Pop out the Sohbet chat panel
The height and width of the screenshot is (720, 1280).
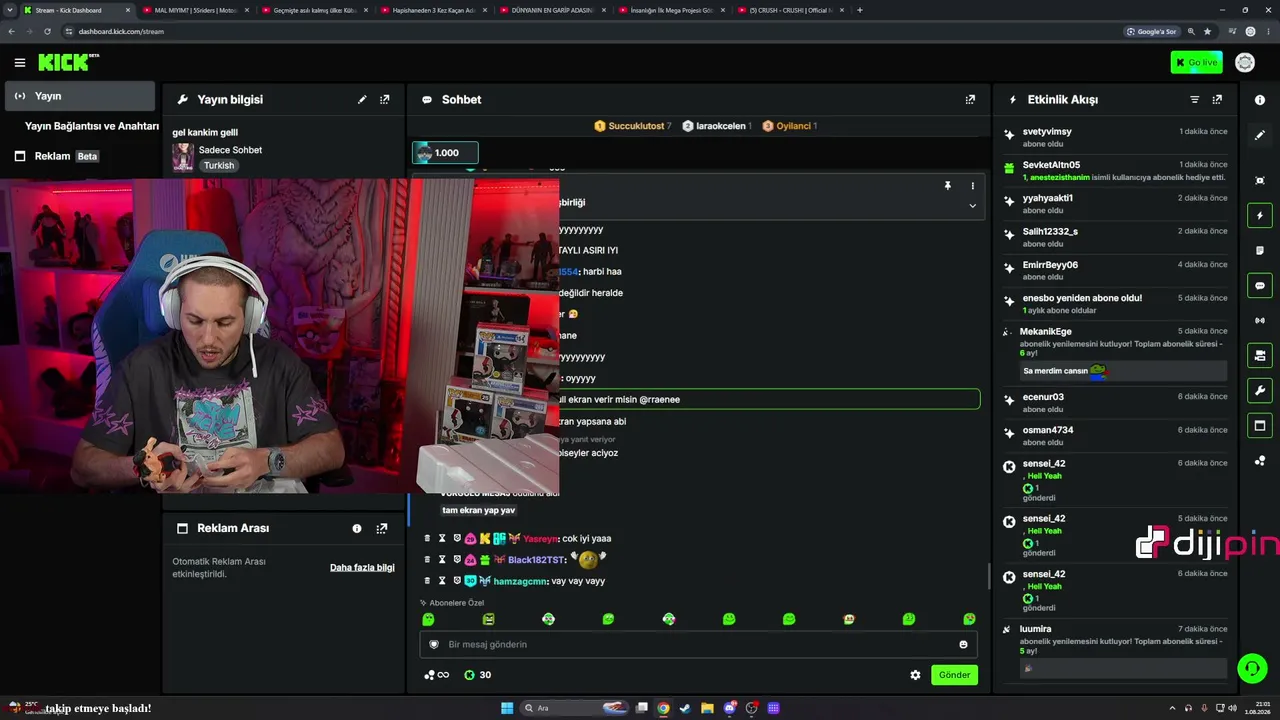[970, 100]
